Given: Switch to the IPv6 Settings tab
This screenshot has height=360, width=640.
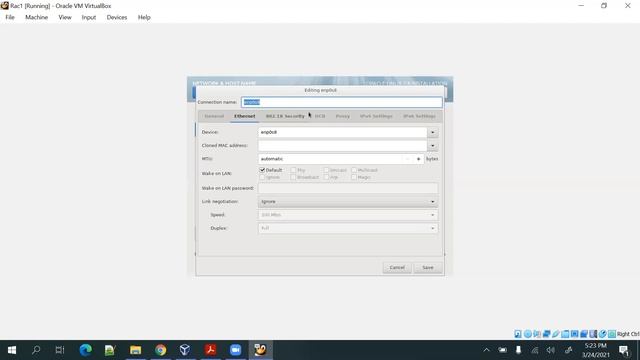Looking at the screenshot, I should pyautogui.click(x=419, y=116).
